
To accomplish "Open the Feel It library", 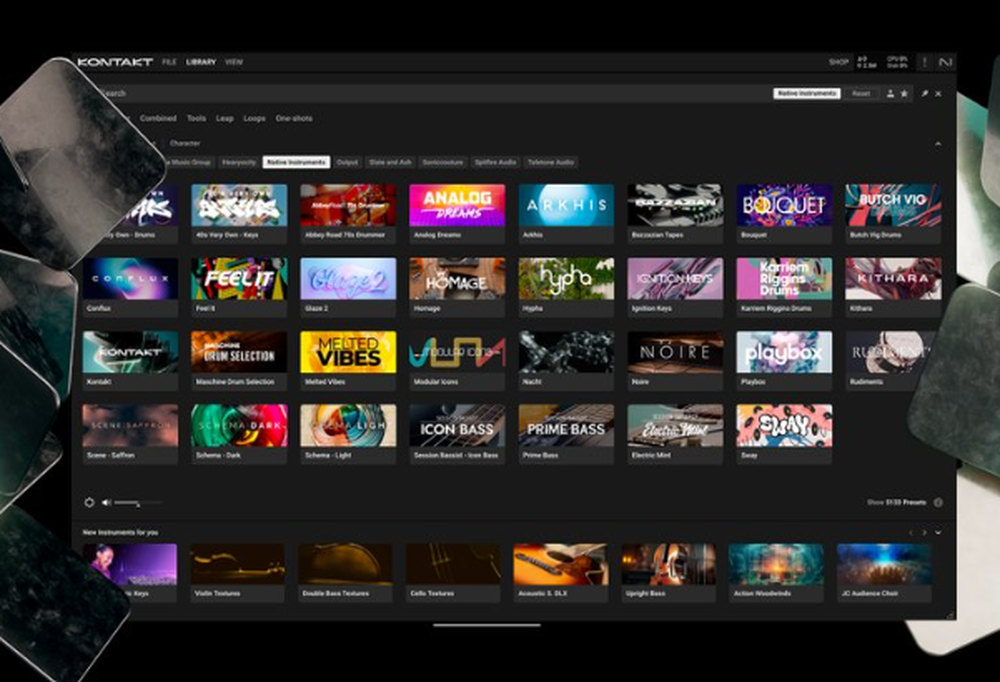I will (239, 286).
